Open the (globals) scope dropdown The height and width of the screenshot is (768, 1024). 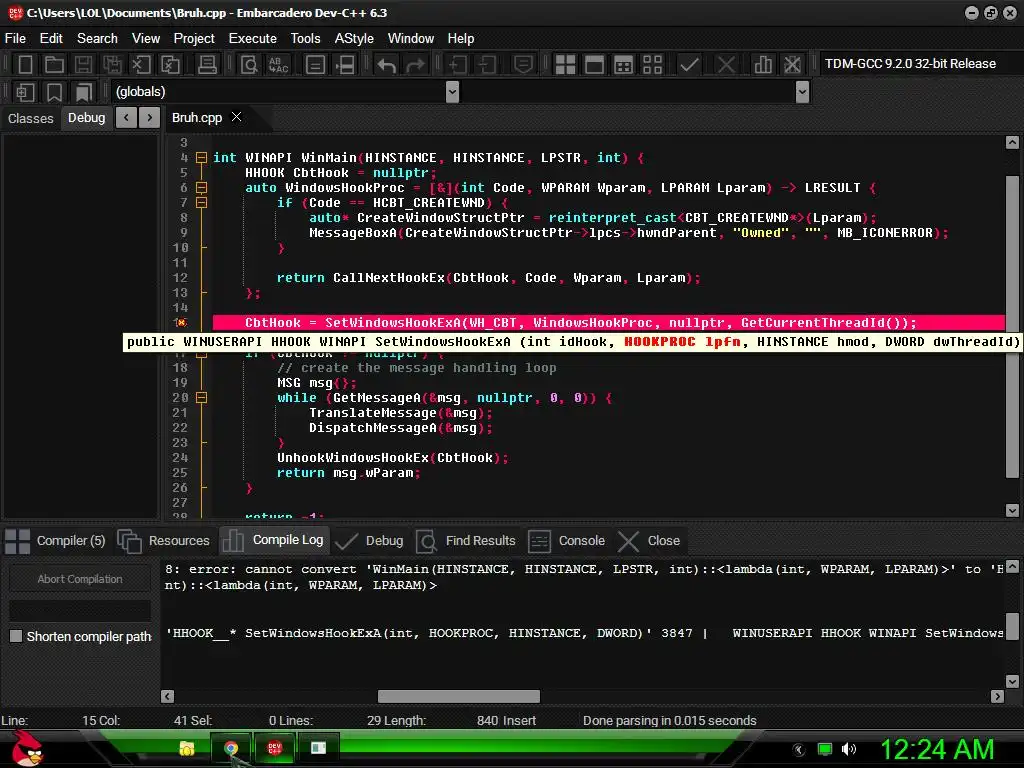[452, 92]
